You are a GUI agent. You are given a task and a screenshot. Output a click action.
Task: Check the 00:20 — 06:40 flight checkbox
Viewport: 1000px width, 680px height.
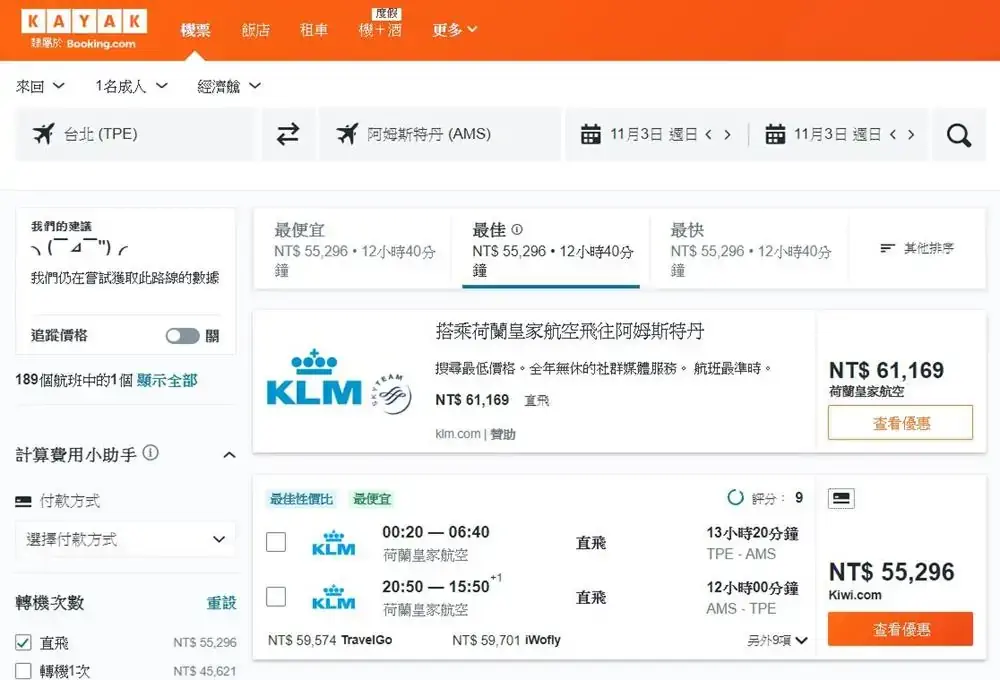276,542
